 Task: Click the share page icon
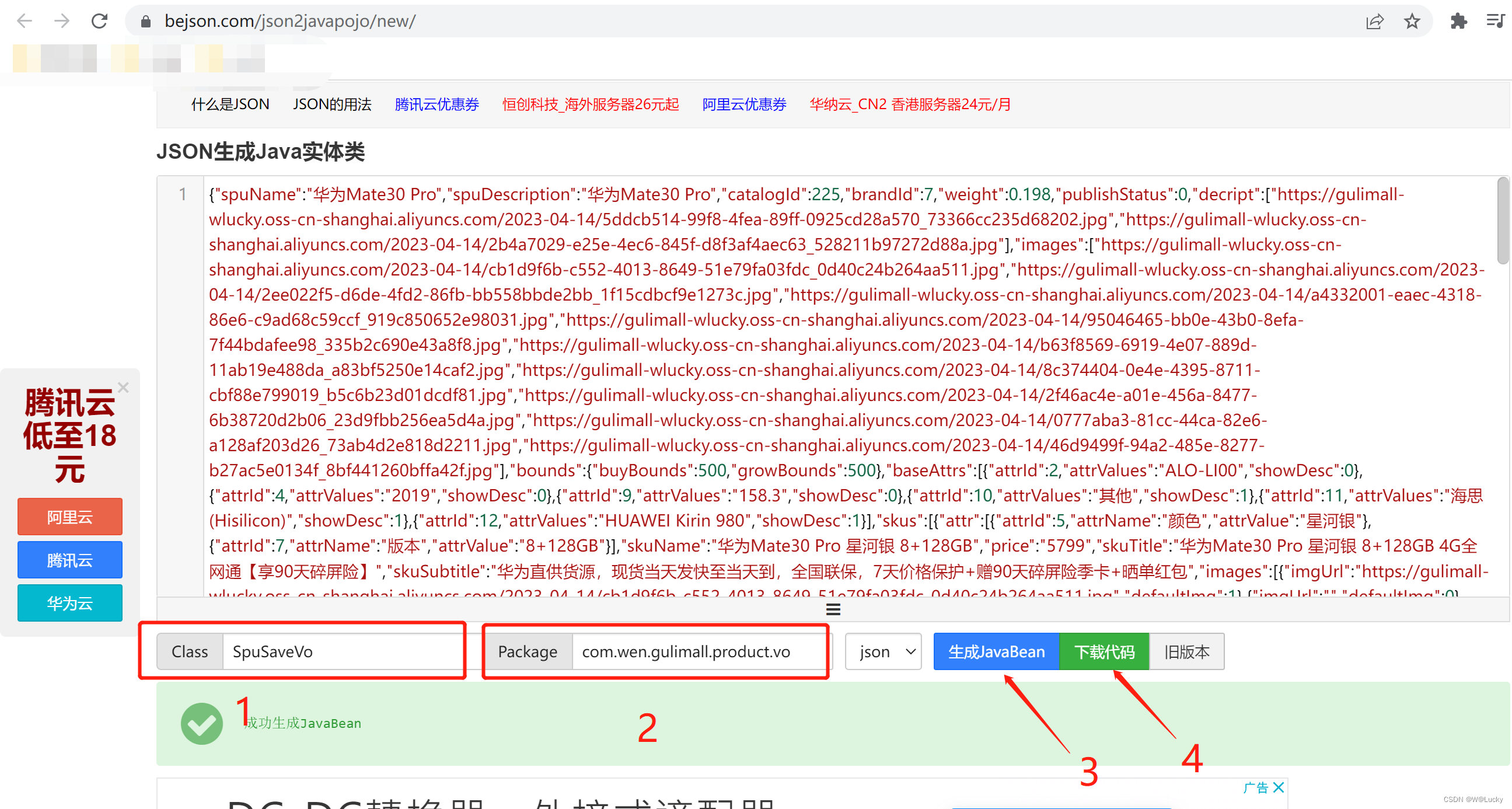1375,22
